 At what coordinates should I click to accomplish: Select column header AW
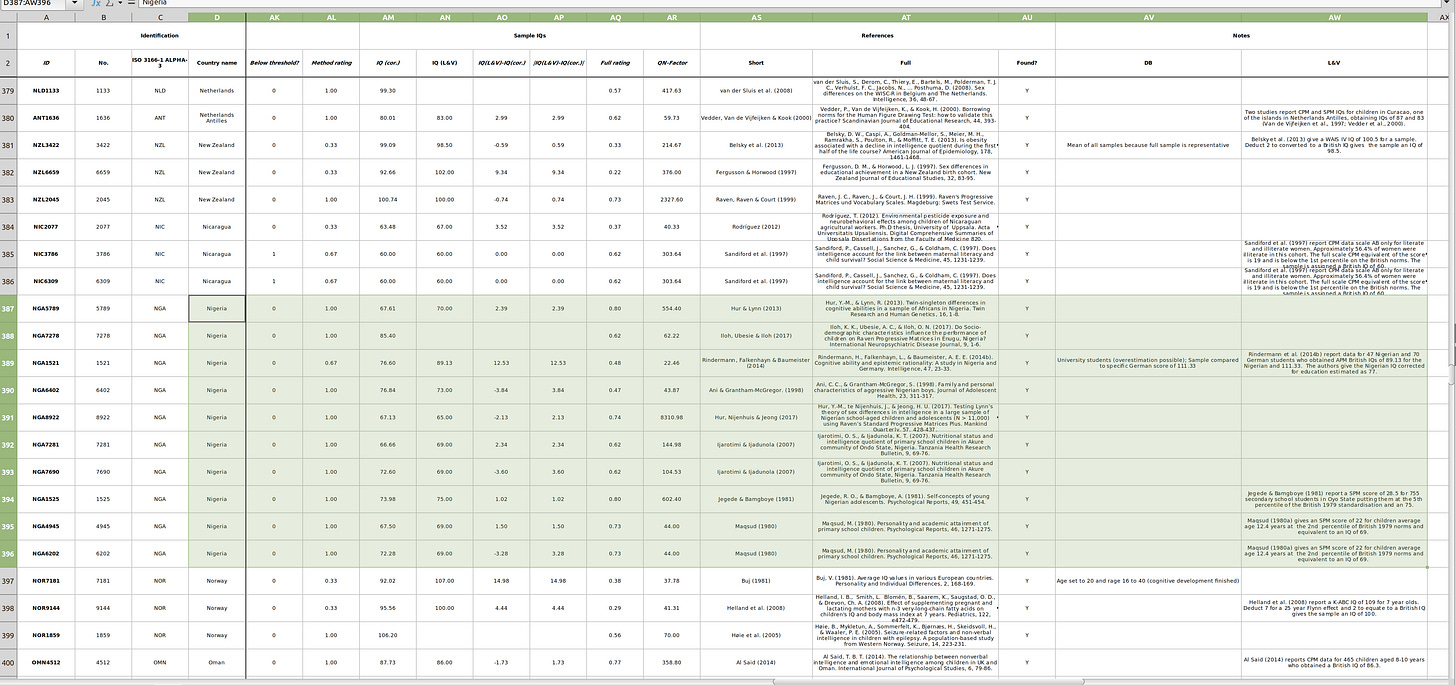(1334, 18)
